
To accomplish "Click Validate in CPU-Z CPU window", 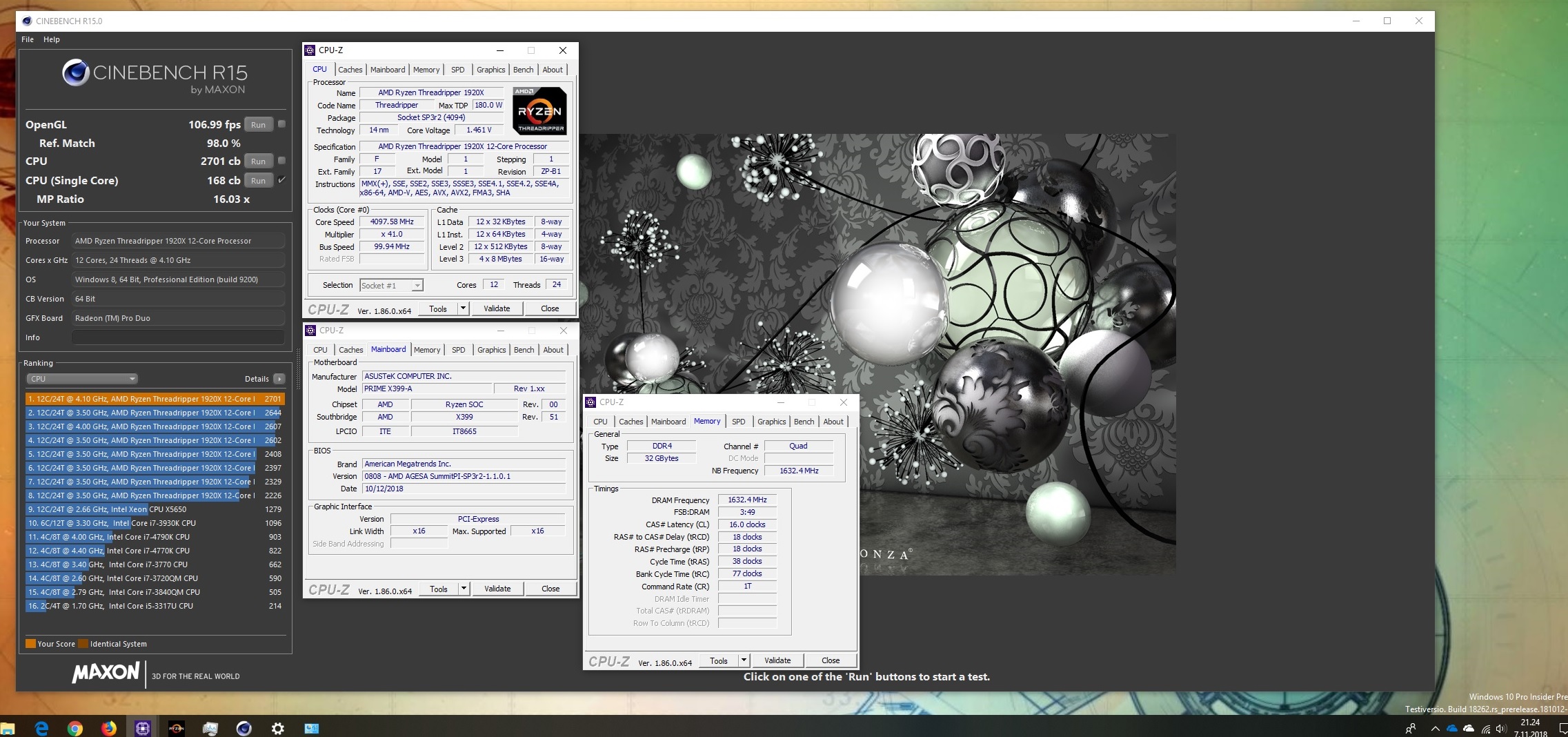I will [x=497, y=308].
